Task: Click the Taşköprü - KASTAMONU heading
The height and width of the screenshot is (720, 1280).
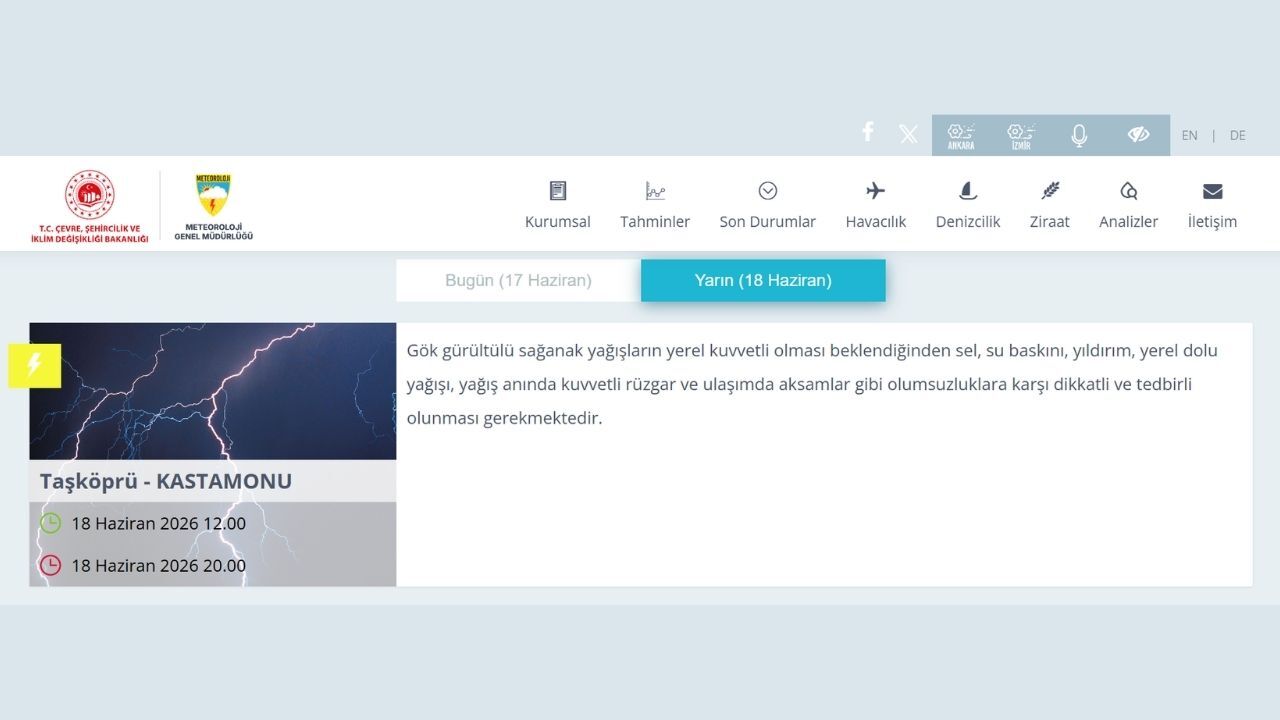Action: click(166, 481)
